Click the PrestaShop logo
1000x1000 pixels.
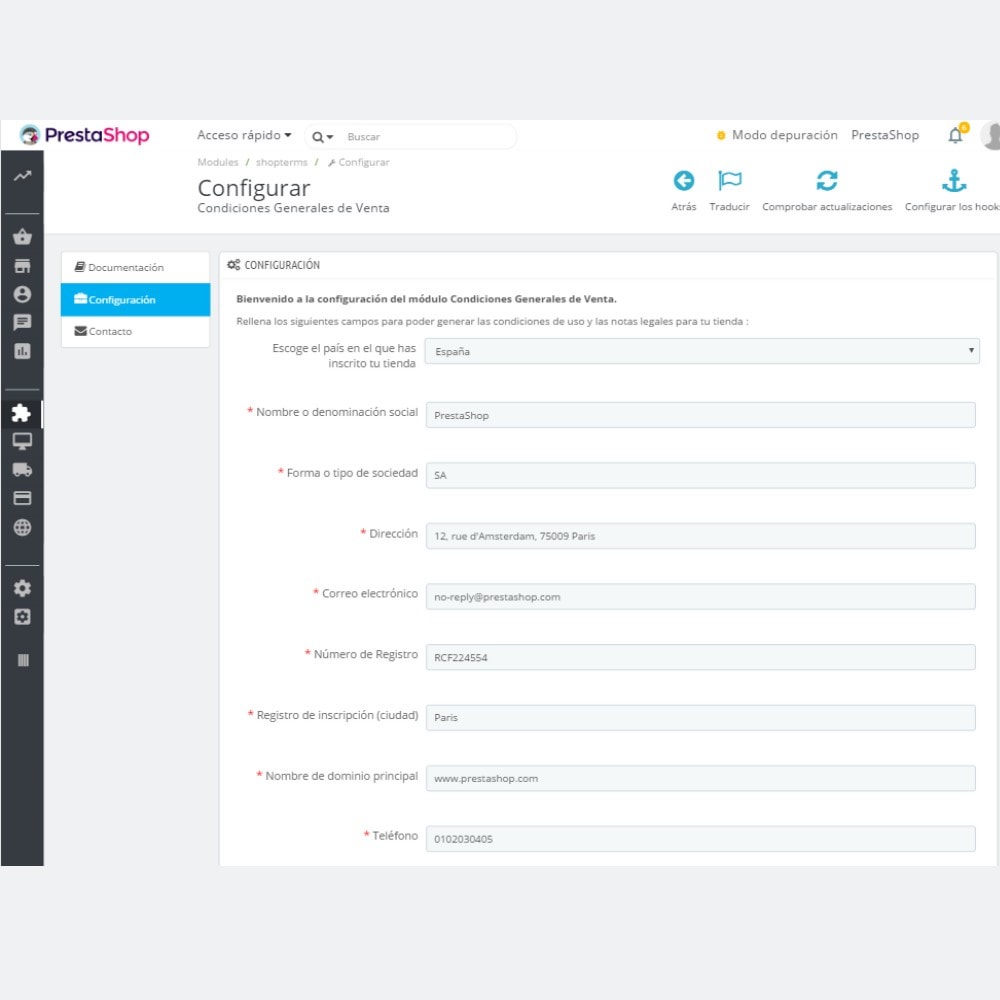(x=84, y=135)
